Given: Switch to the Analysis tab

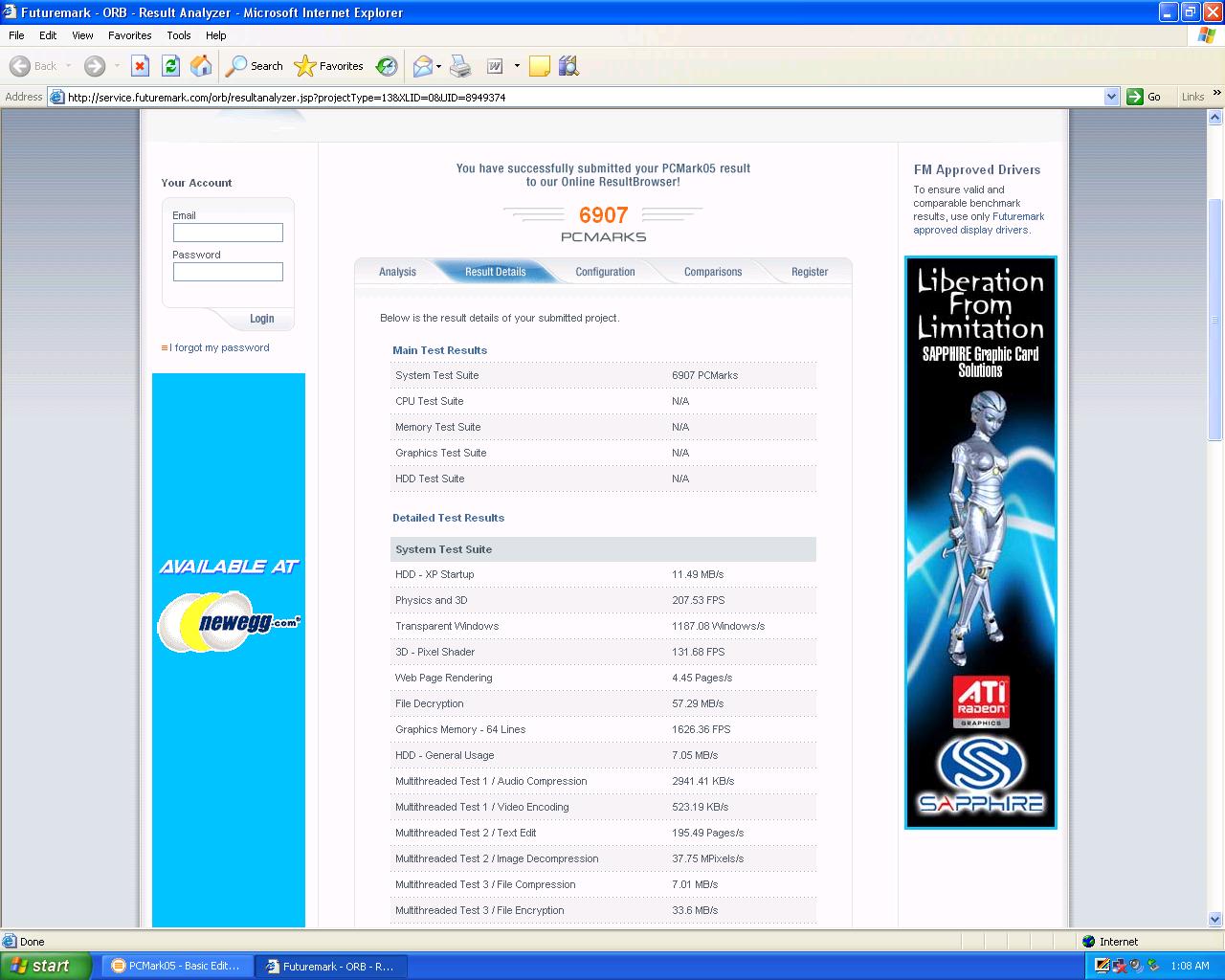Looking at the screenshot, I should point(397,272).
